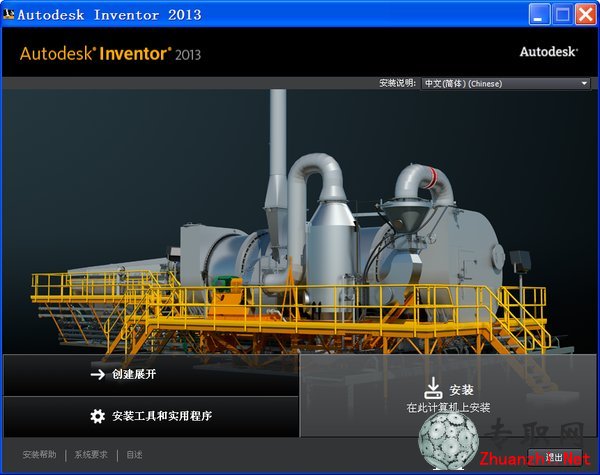This screenshot has height=475, width=600.
Task: Open the 自述 readme link
Action: click(134, 455)
